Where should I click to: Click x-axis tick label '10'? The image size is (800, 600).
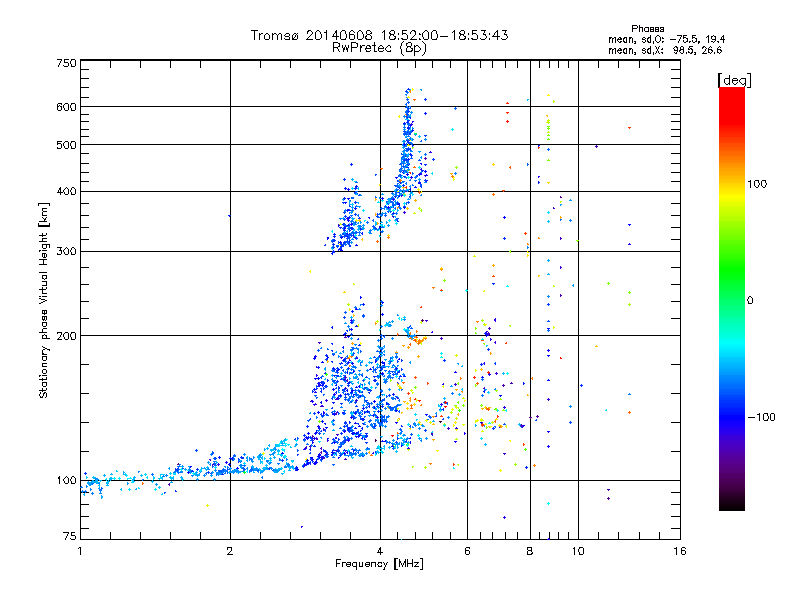coord(578,551)
